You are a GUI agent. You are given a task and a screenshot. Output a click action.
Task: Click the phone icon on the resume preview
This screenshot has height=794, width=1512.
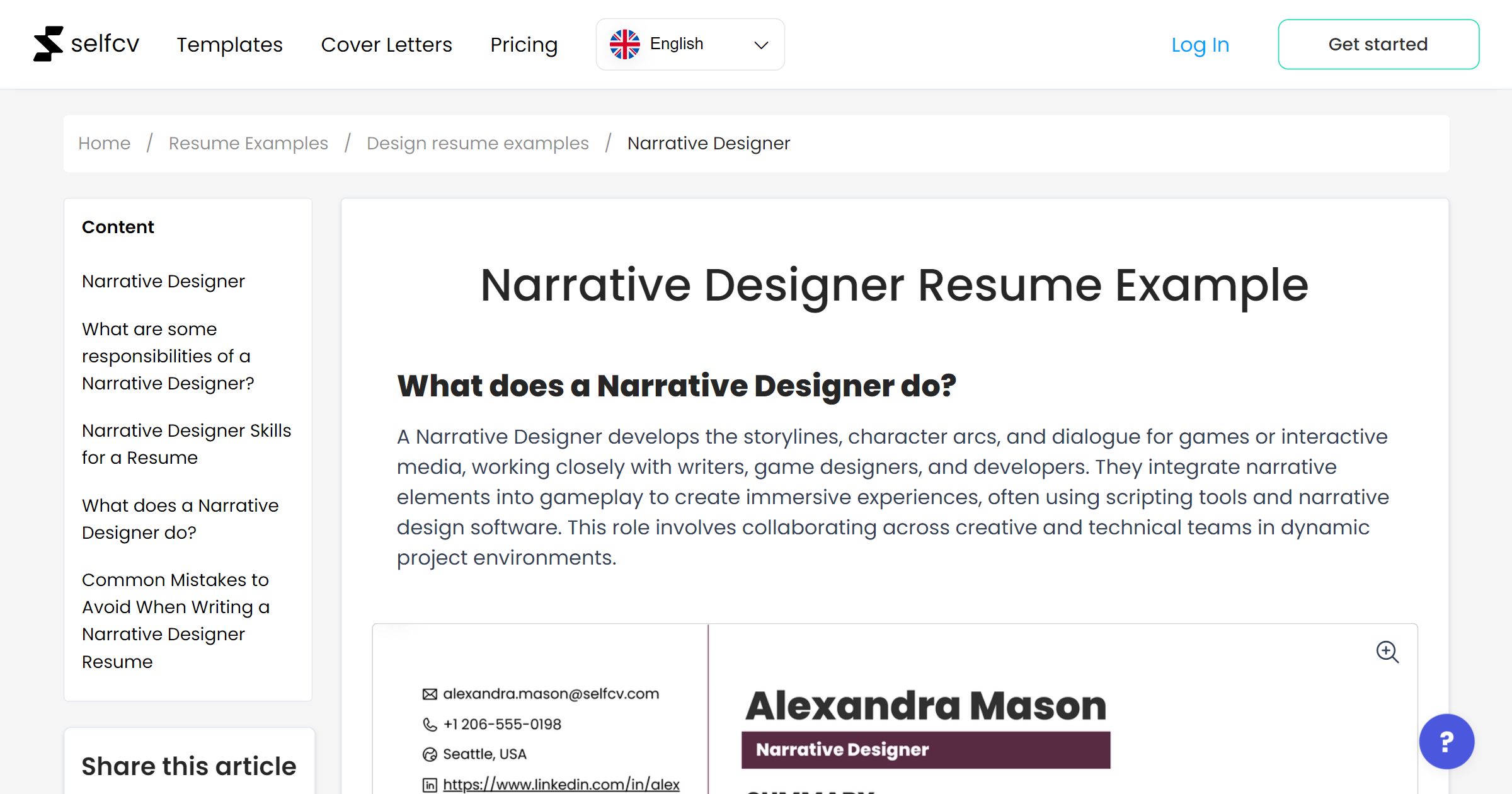tap(429, 724)
